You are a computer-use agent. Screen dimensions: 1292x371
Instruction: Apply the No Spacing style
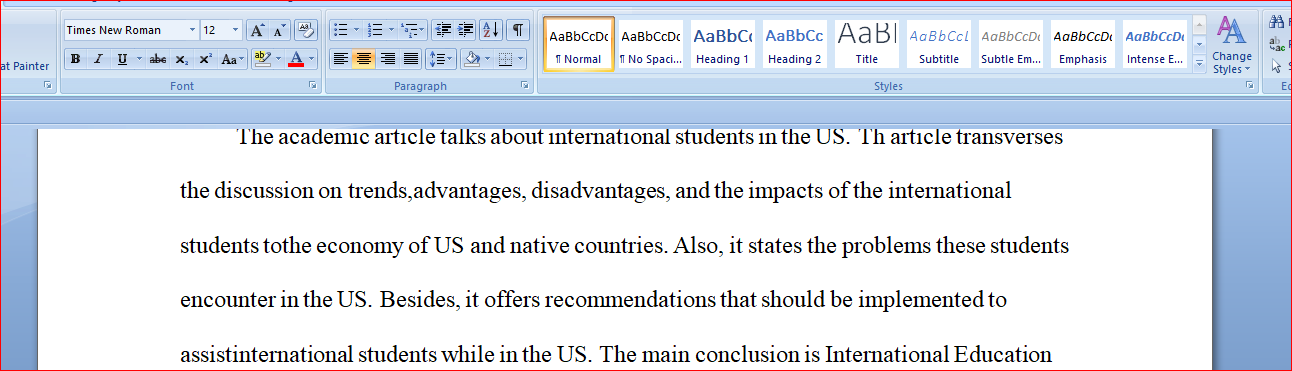[x=650, y=44]
